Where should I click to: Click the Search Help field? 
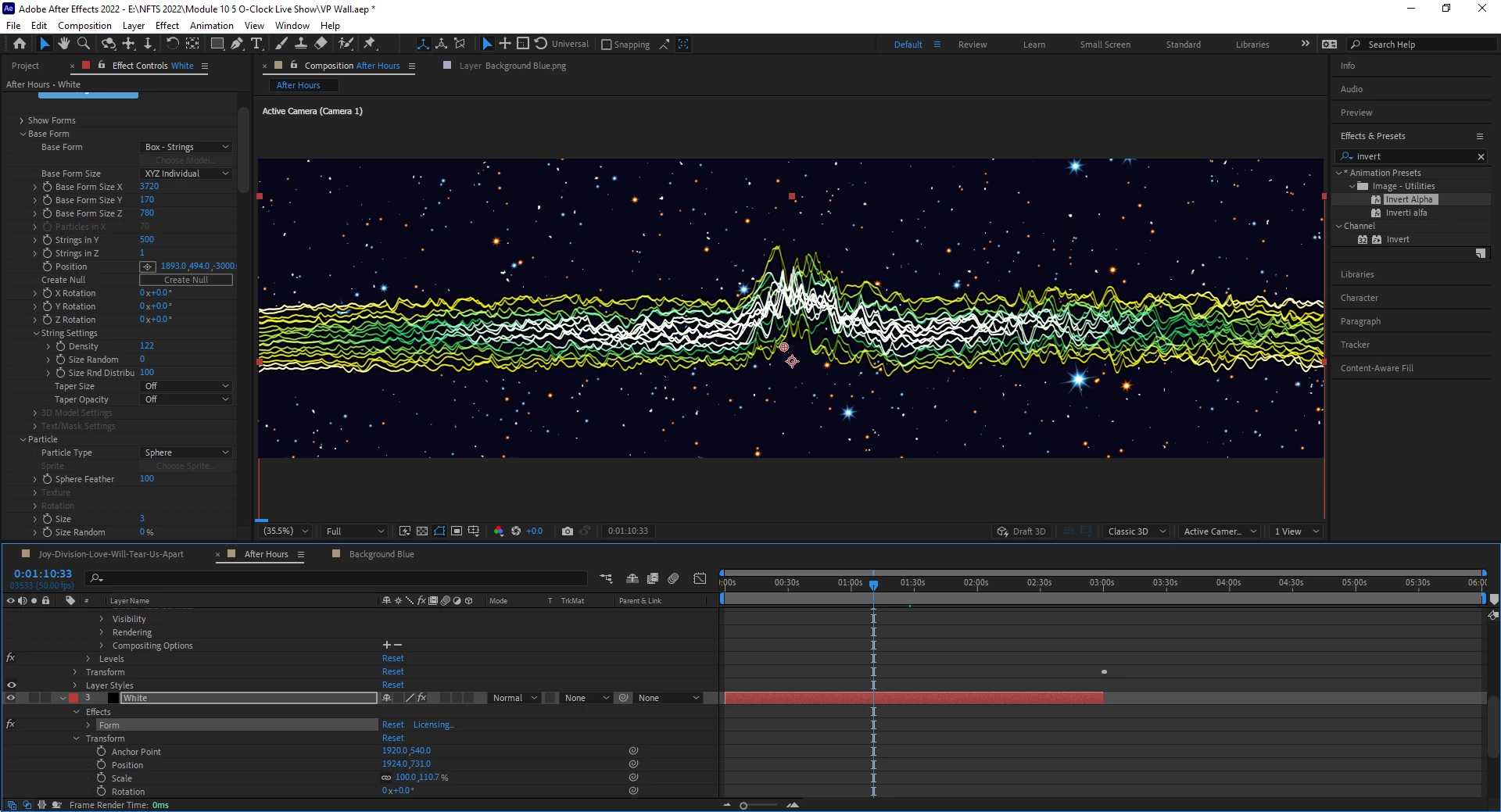click(1421, 45)
